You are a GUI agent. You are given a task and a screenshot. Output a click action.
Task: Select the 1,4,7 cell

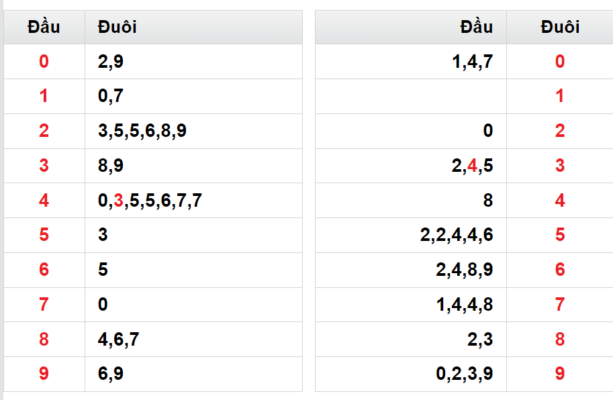411,61
